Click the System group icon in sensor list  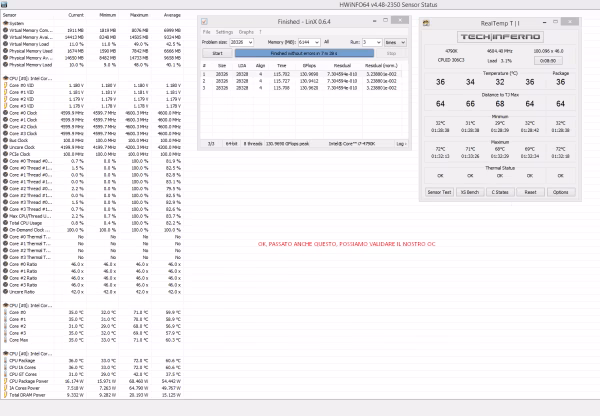[5, 23]
